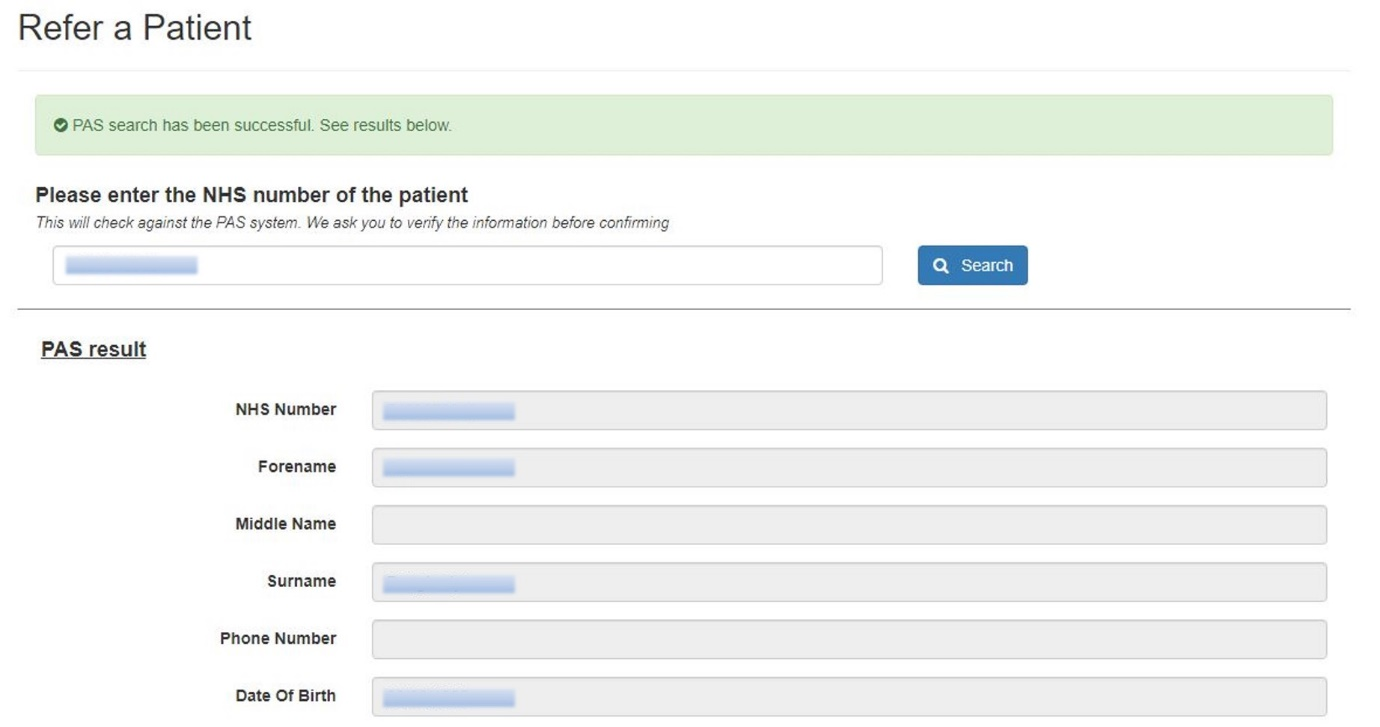Click the PAS search success message
The image size is (1380, 727).
point(262,126)
